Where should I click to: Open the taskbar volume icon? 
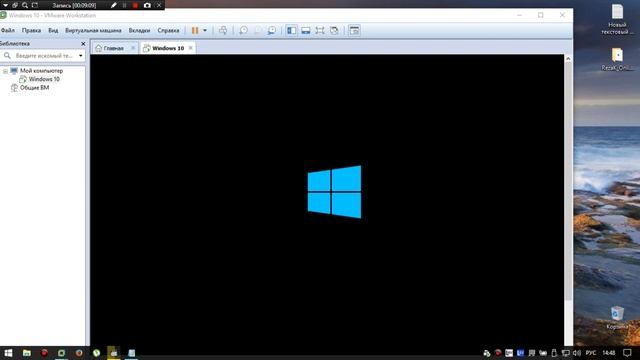tap(577, 353)
